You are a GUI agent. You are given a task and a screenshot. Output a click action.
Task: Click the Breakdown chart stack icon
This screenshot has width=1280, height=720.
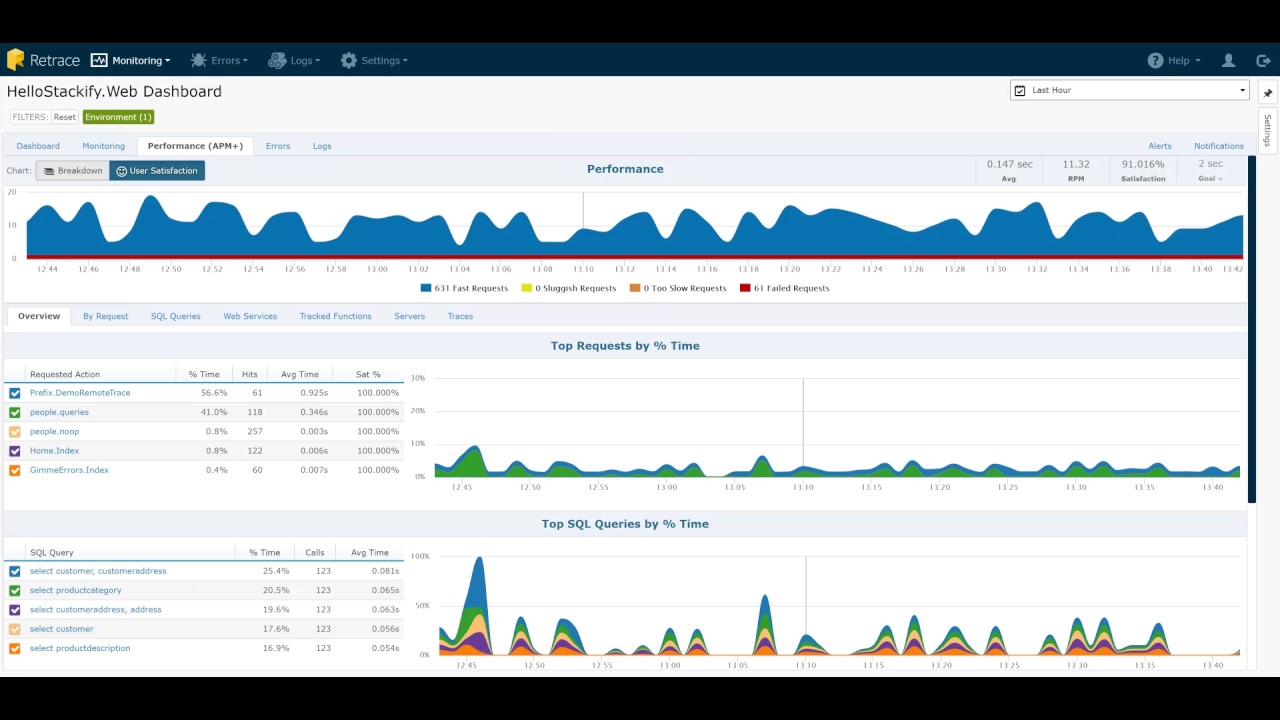[x=48, y=171]
